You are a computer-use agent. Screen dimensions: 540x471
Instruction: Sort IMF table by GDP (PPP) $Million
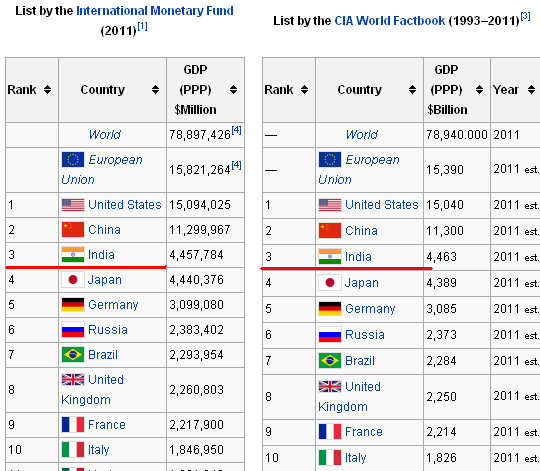click(x=233, y=90)
